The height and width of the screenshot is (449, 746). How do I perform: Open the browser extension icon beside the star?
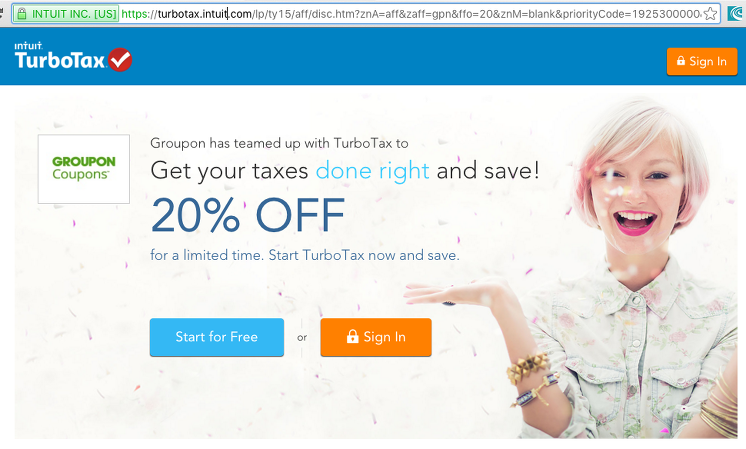tap(735, 14)
